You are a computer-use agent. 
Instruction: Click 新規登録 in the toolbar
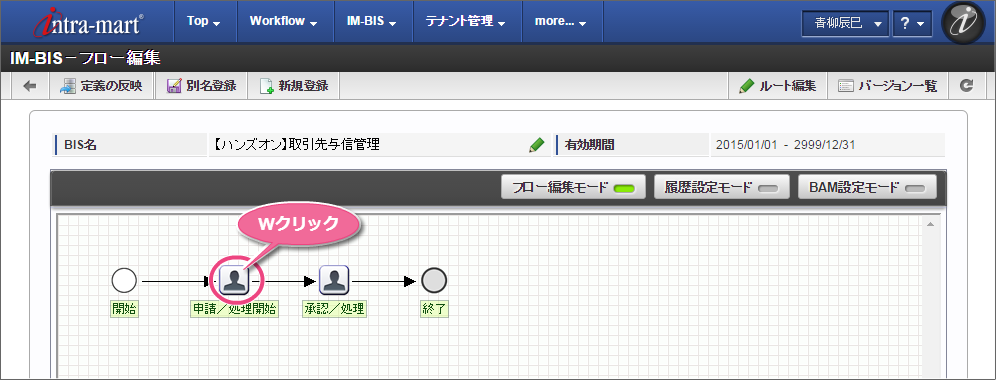pos(293,86)
